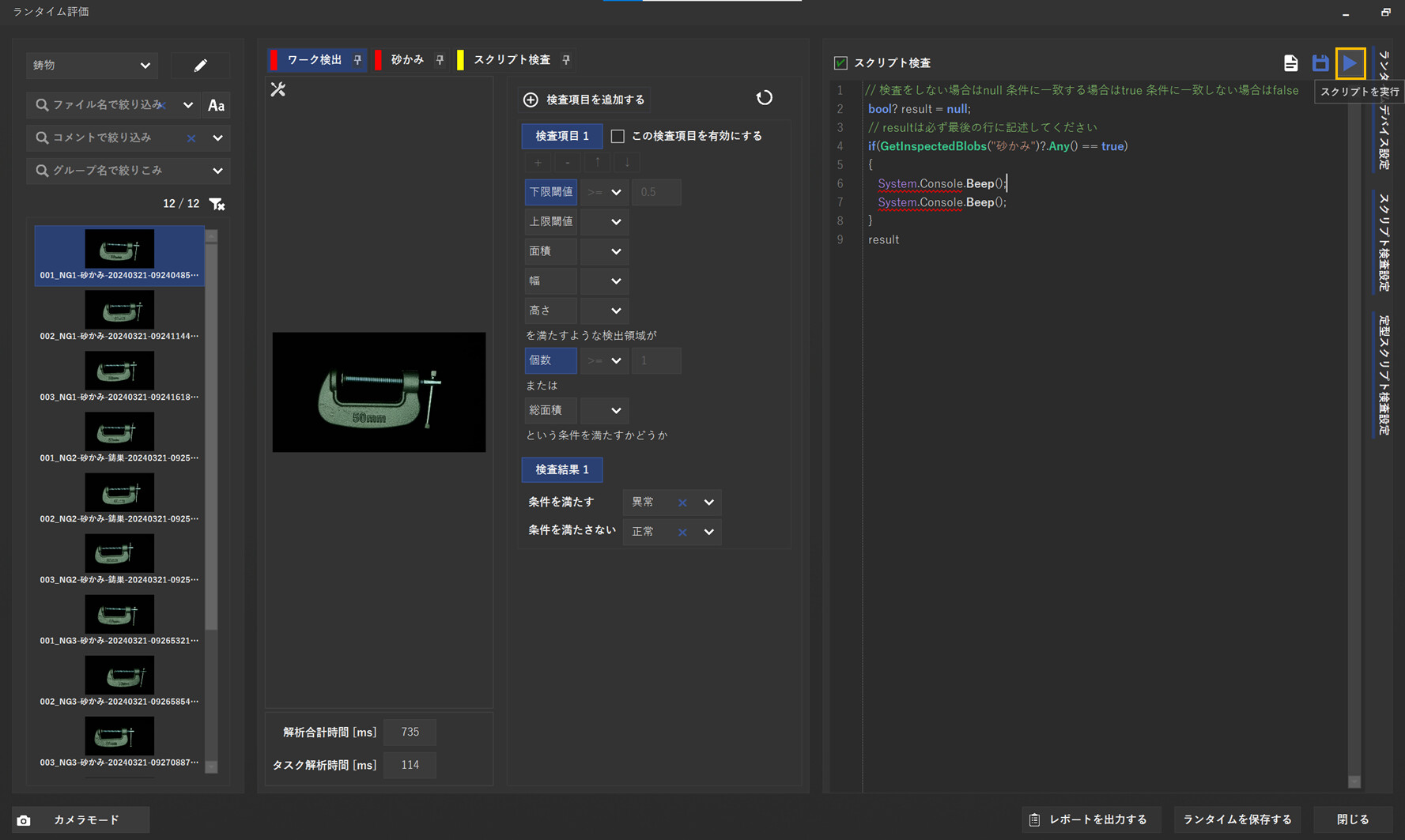Switch to カメラモード
Viewport: 1405px width, 840px height.
coord(81,820)
